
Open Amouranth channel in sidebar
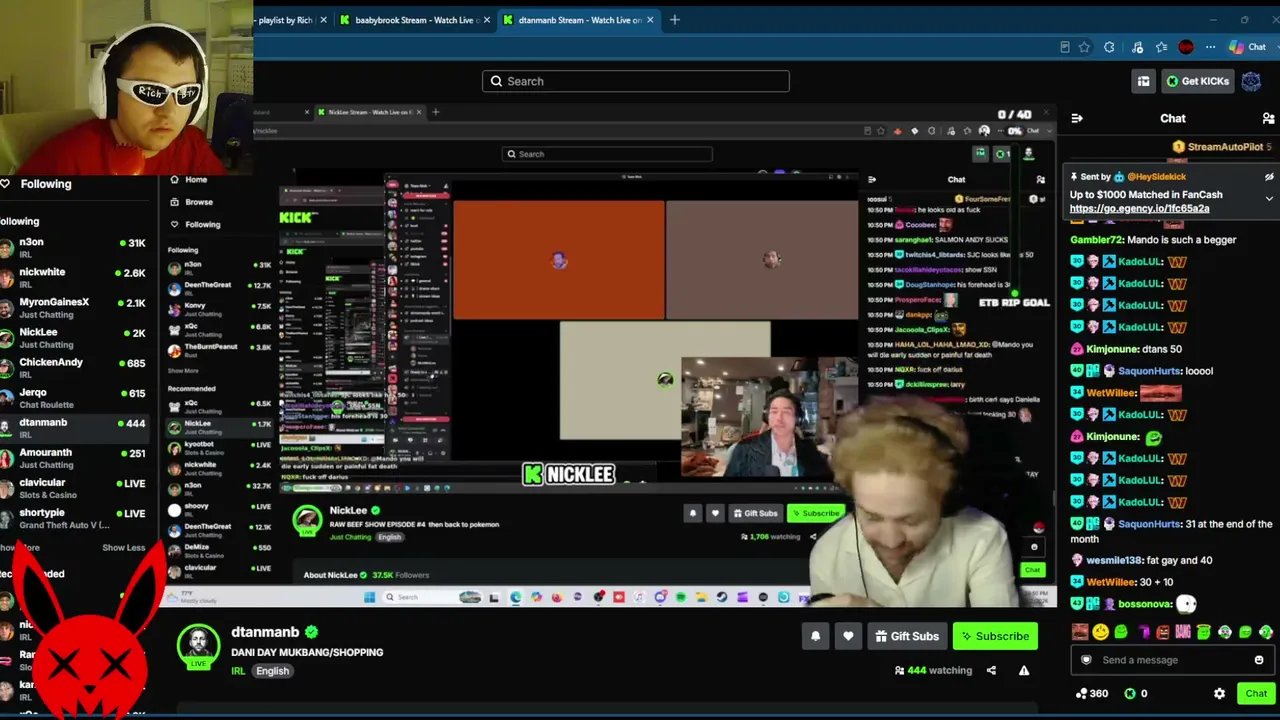point(75,458)
